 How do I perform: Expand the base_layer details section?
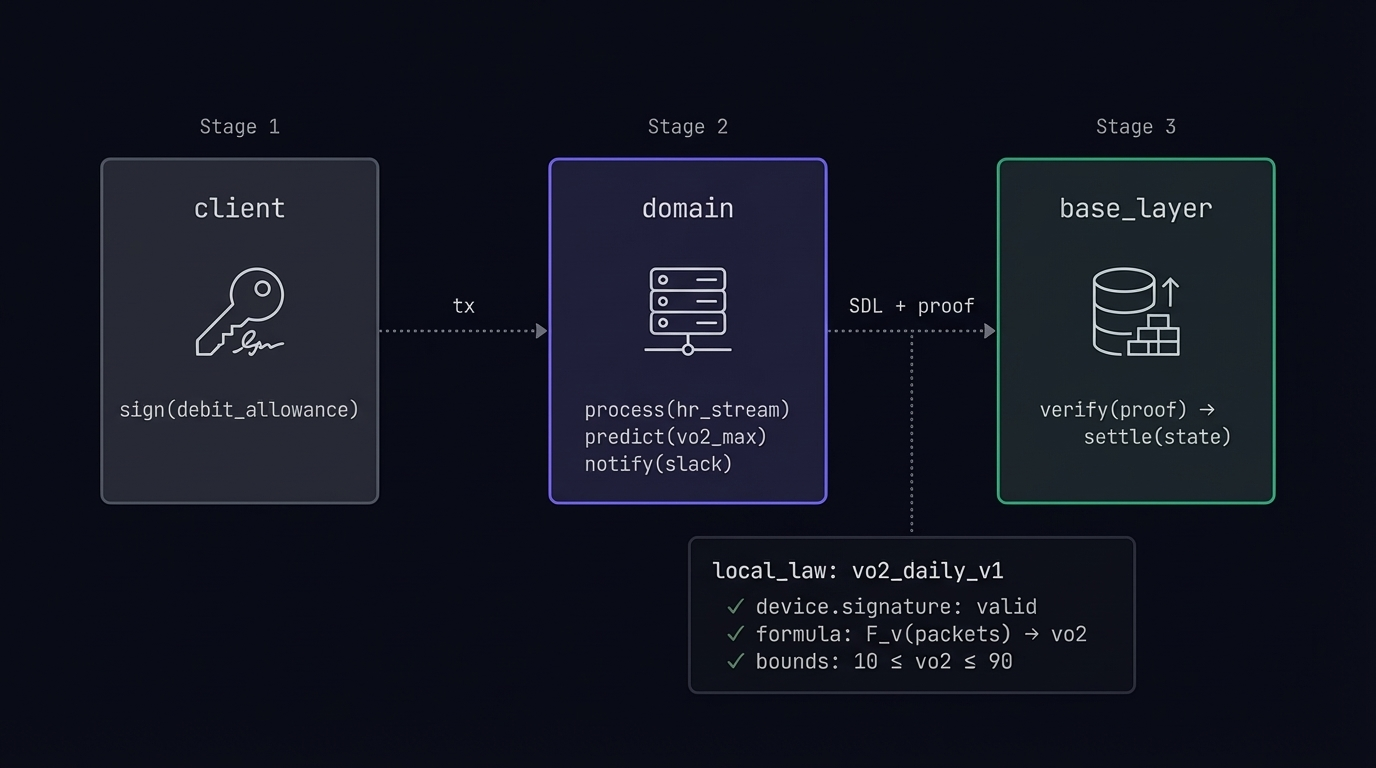click(1135, 208)
